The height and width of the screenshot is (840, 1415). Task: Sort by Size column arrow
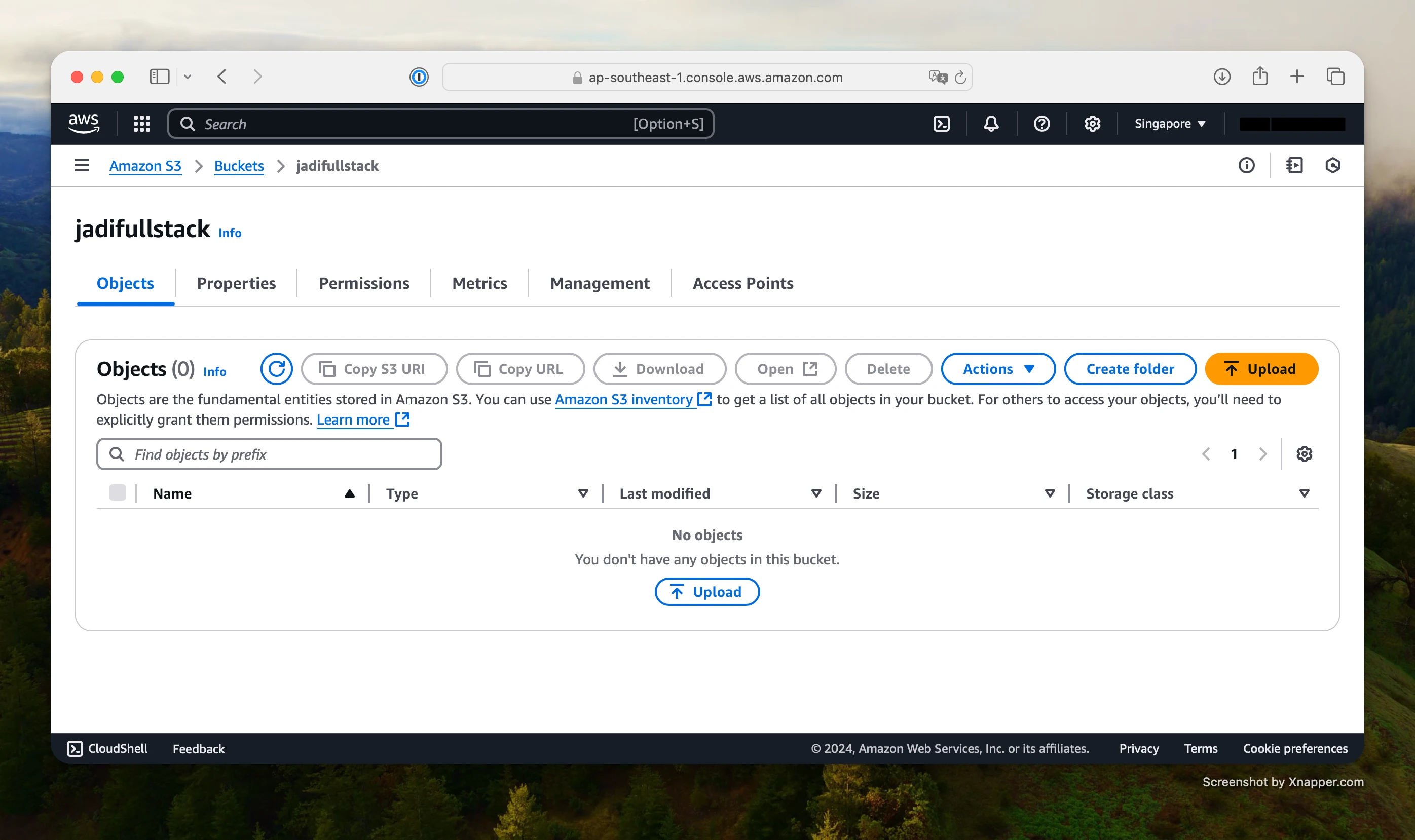pyautogui.click(x=1049, y=493)
